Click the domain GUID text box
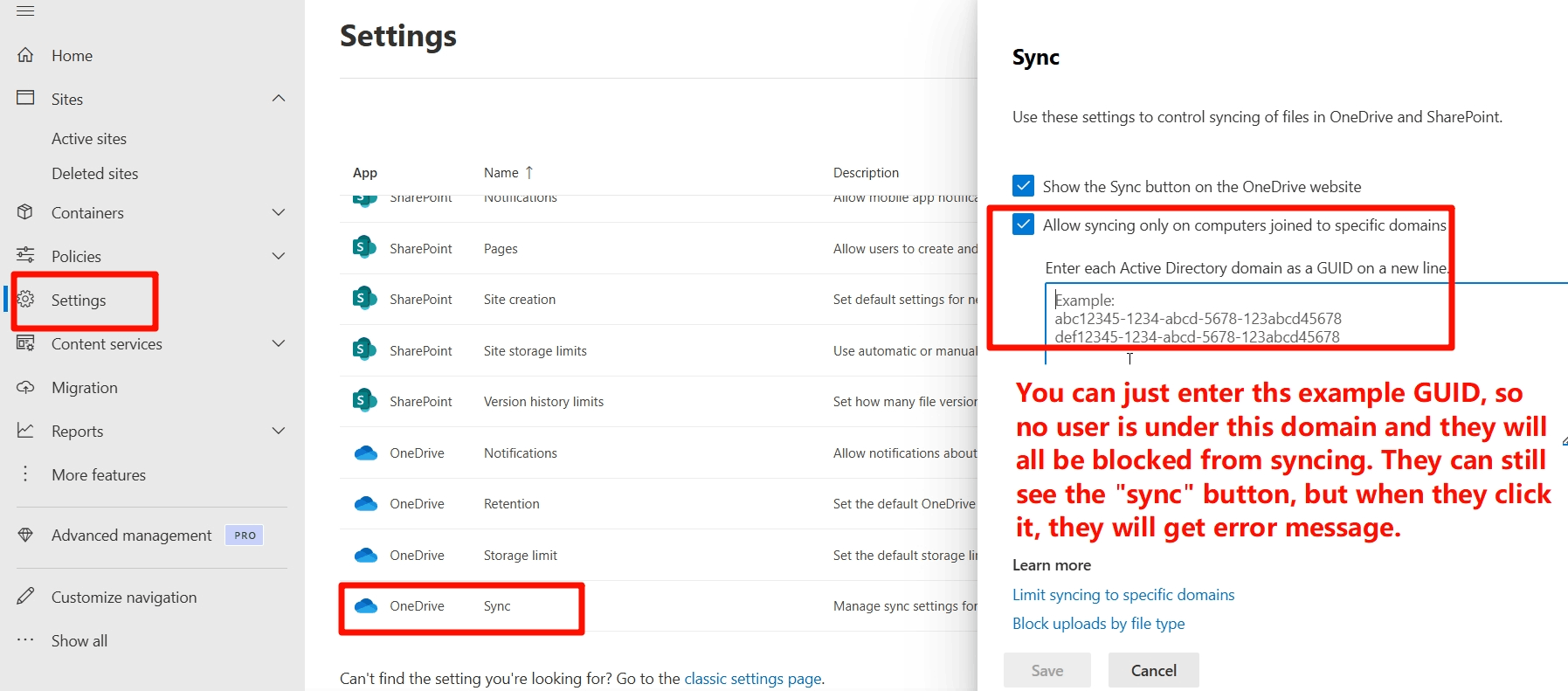This screenshot has height=691, width=1568. (x=1306, y=323)
